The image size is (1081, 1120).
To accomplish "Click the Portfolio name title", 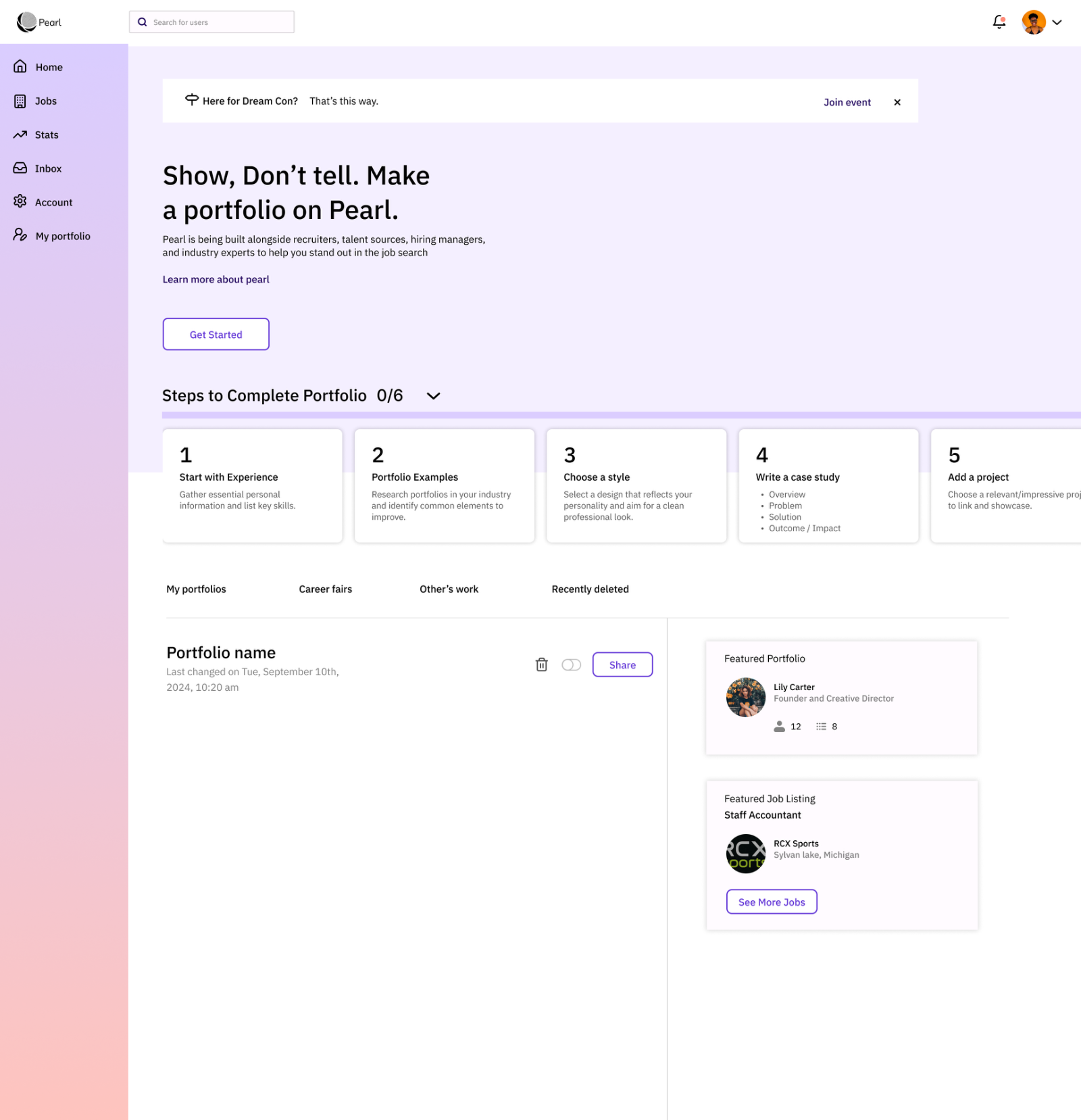I will 222,653.
